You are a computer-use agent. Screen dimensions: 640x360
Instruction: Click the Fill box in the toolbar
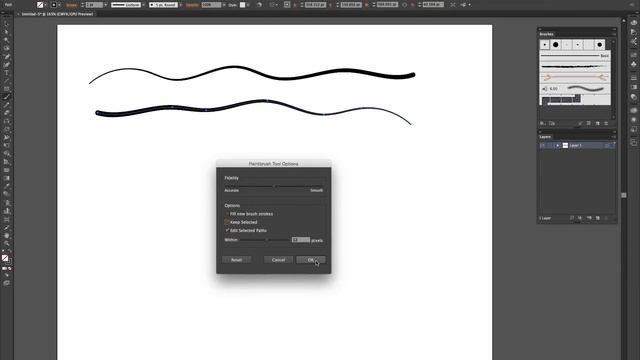(x=5, y=258)
